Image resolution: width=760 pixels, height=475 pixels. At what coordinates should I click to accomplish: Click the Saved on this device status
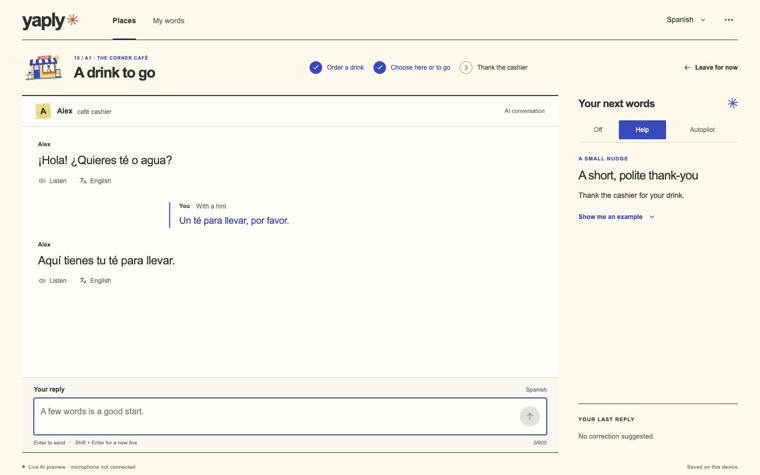coord(712,467)
